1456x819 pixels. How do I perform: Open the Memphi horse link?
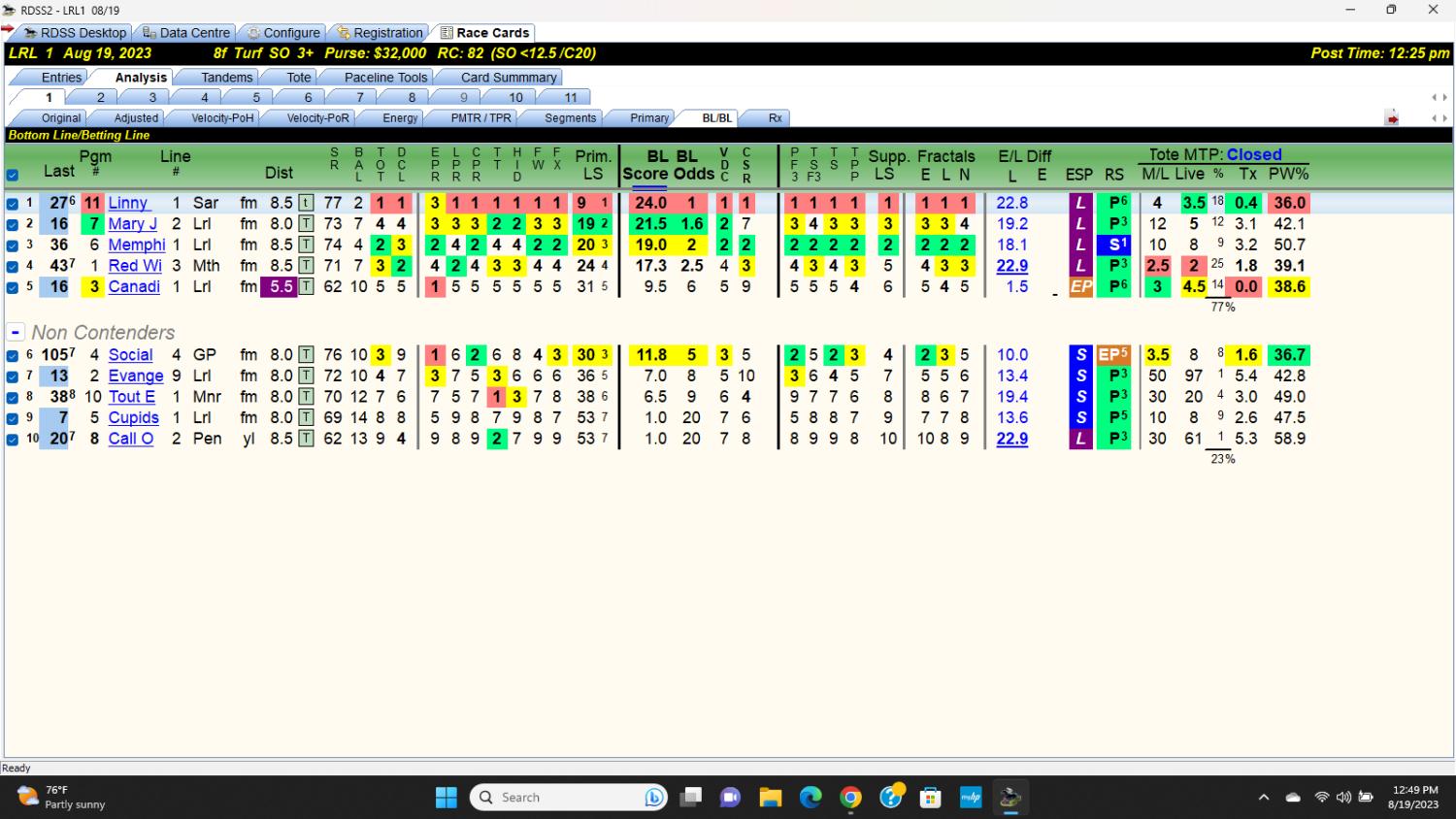click(x=137, y=245)
